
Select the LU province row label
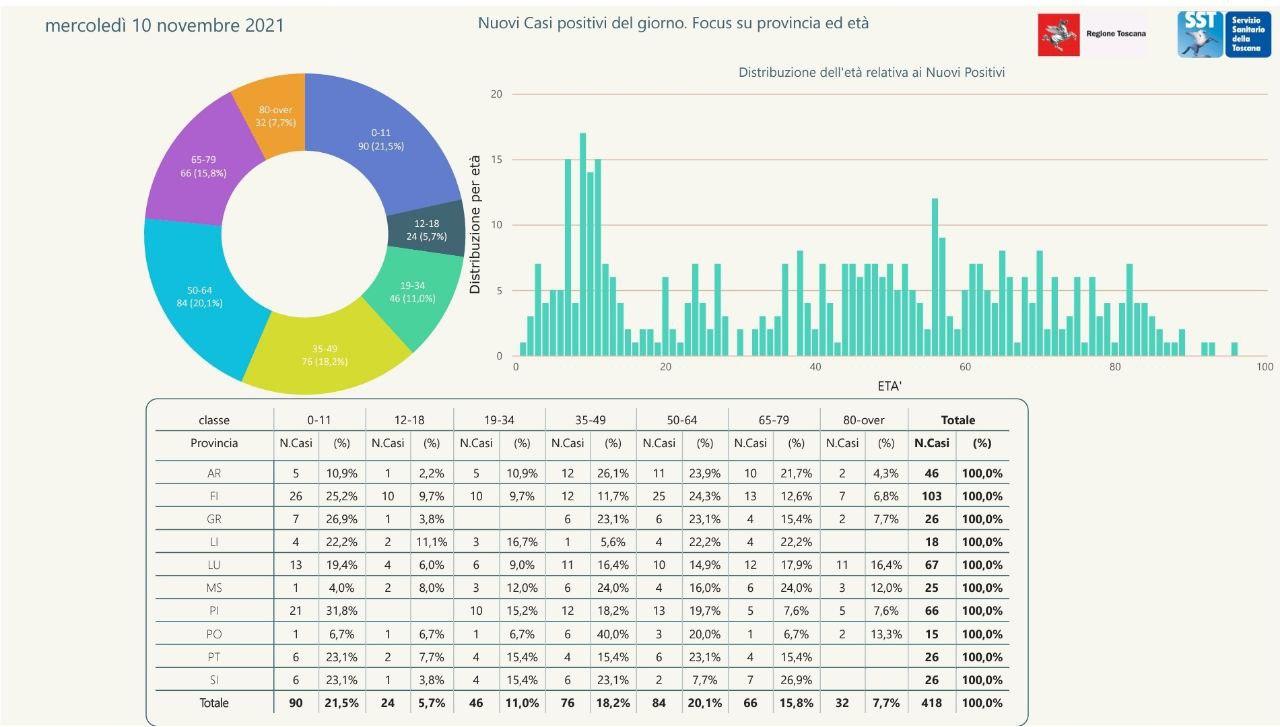214,565
